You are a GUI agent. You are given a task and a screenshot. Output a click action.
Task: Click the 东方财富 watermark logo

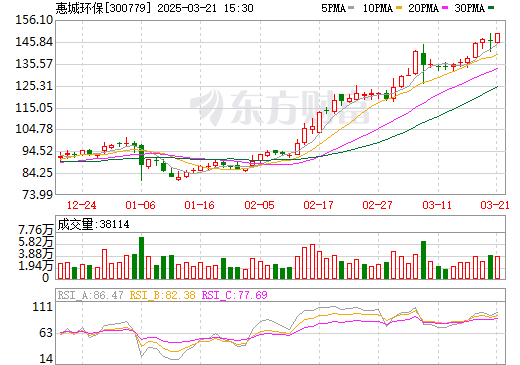point(280,107)
